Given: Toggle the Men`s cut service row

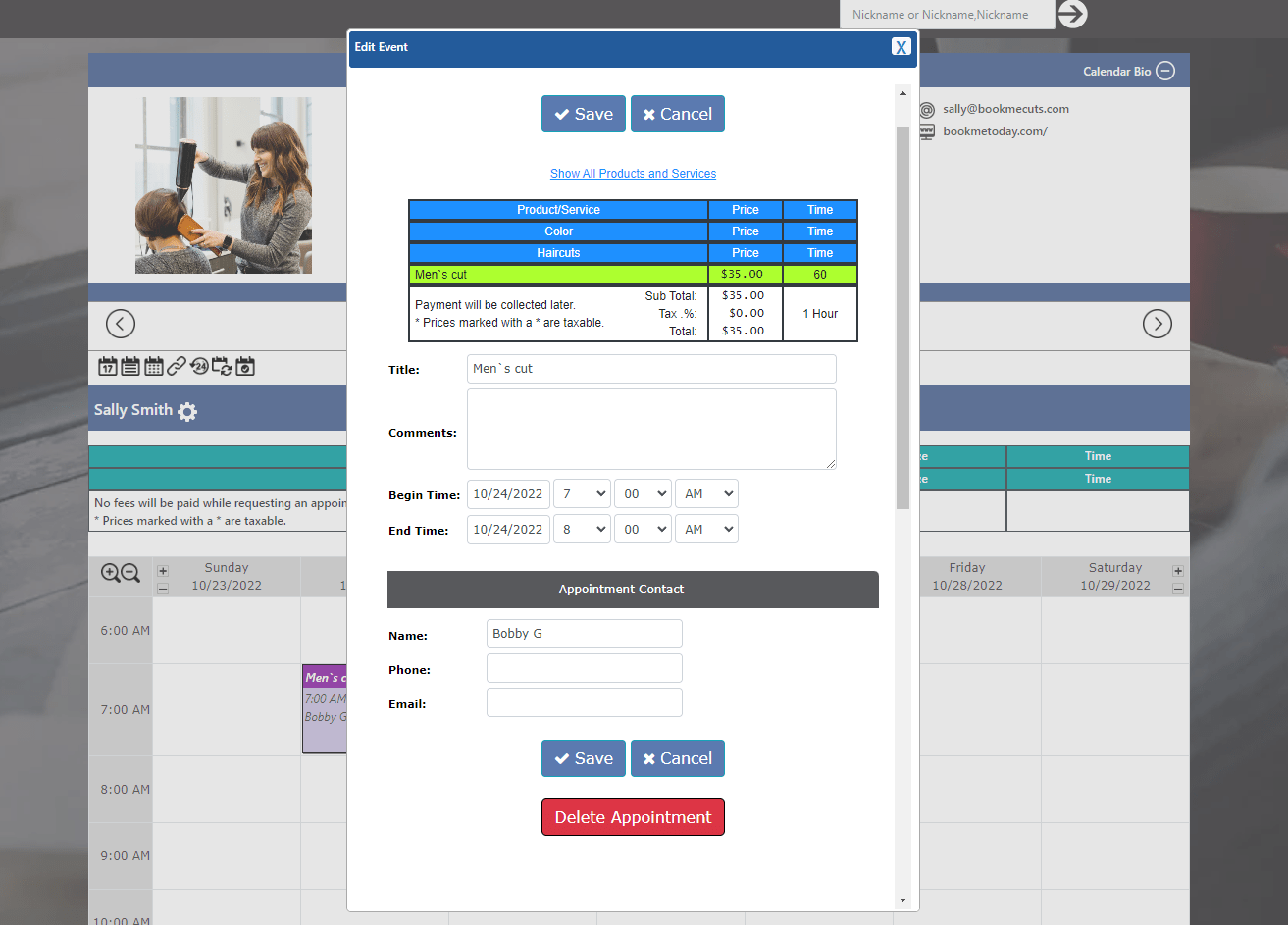Looking at the screenshot, I should click(557, 275).
